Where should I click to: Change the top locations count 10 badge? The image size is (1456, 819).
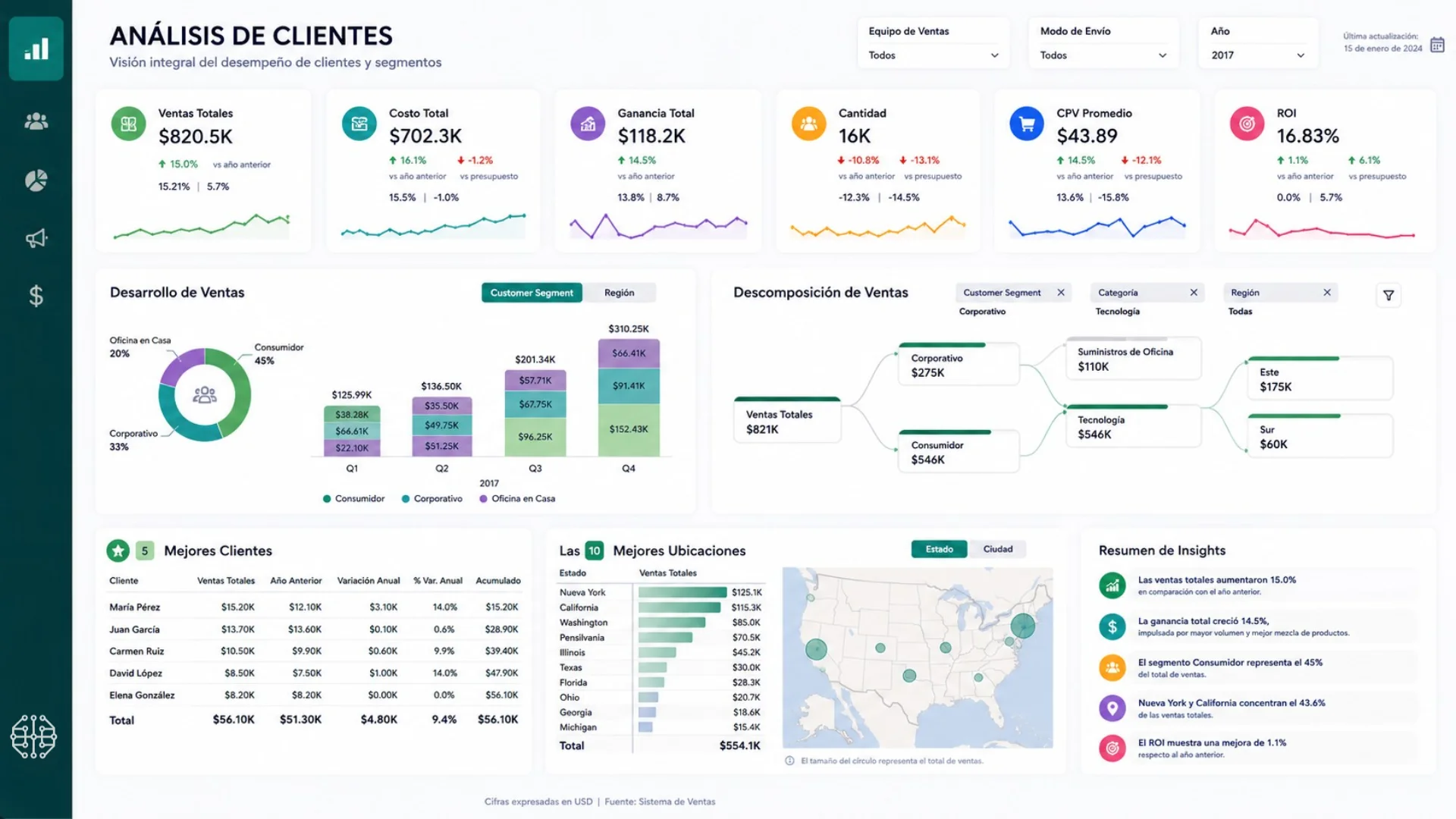(x=594, y=551)
